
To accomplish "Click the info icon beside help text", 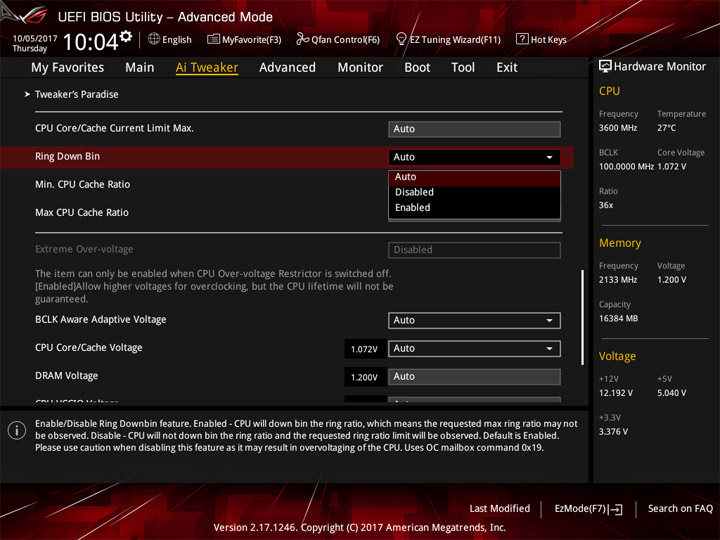I will tap(17, 430).
